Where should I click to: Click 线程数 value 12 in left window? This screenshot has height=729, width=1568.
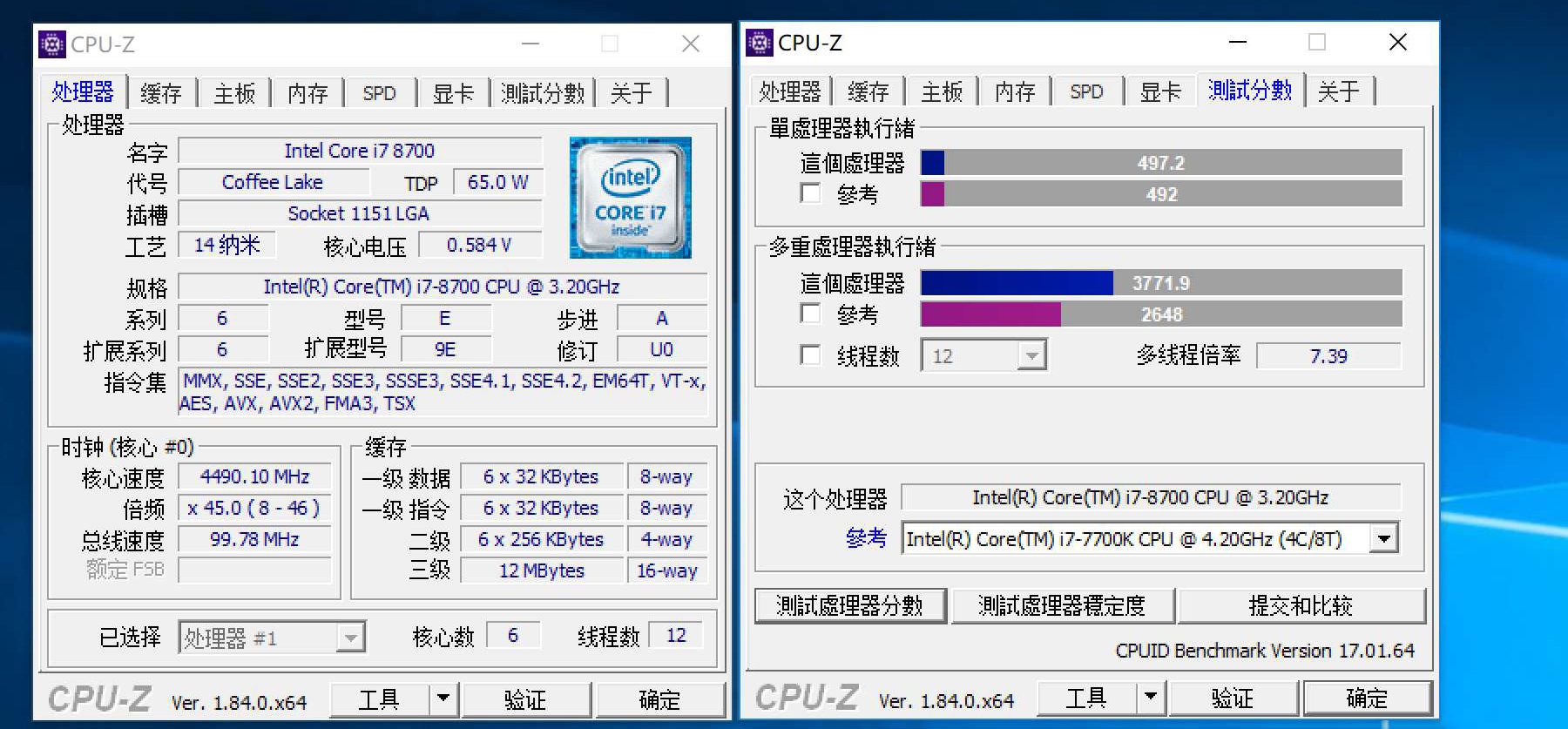[x=676, y=635]
